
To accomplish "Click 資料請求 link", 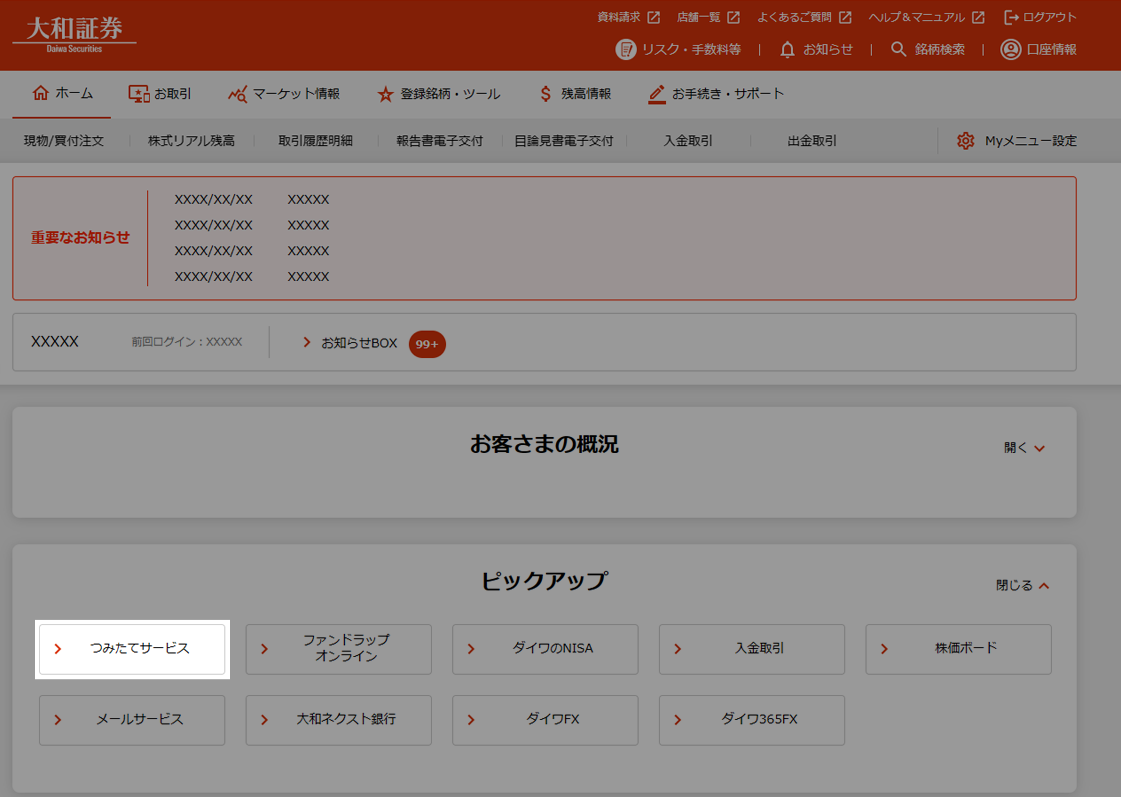I will click(619, 17).
